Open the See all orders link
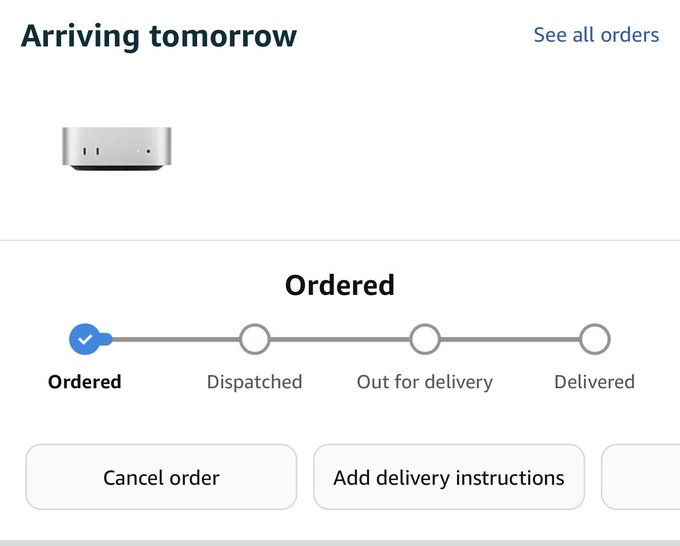The image size is (680, 546). point(596,35)
